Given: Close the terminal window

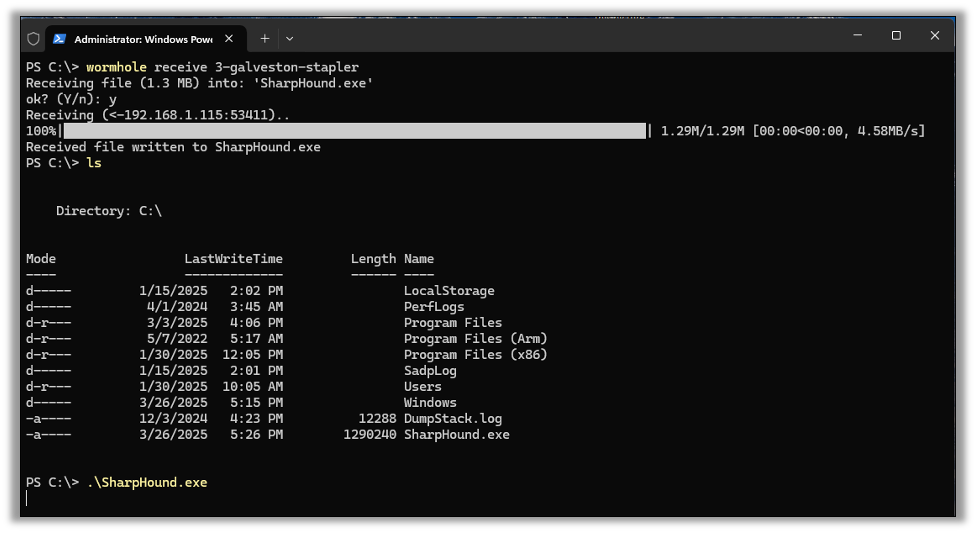Looking at the screenshot, I should point(935,35).
